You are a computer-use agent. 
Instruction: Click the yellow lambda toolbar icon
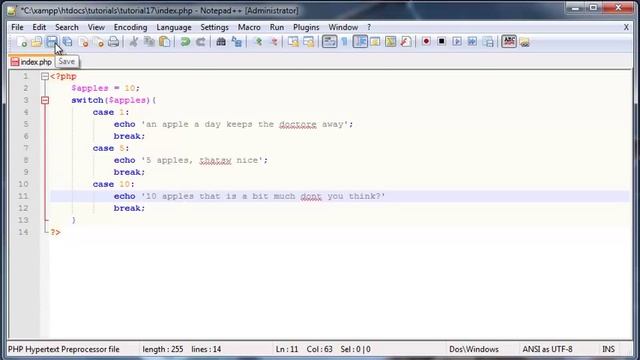pos(391,42)
